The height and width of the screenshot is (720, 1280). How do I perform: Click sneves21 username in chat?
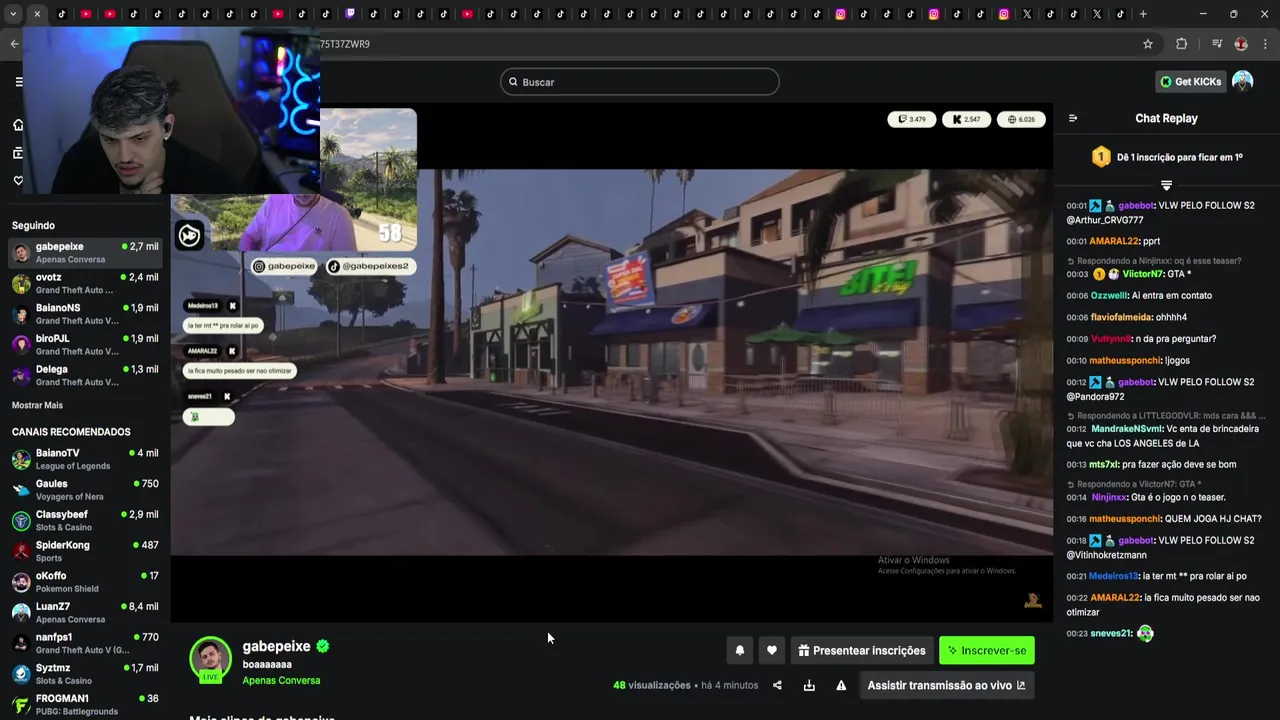click(x=1111, y=633)
